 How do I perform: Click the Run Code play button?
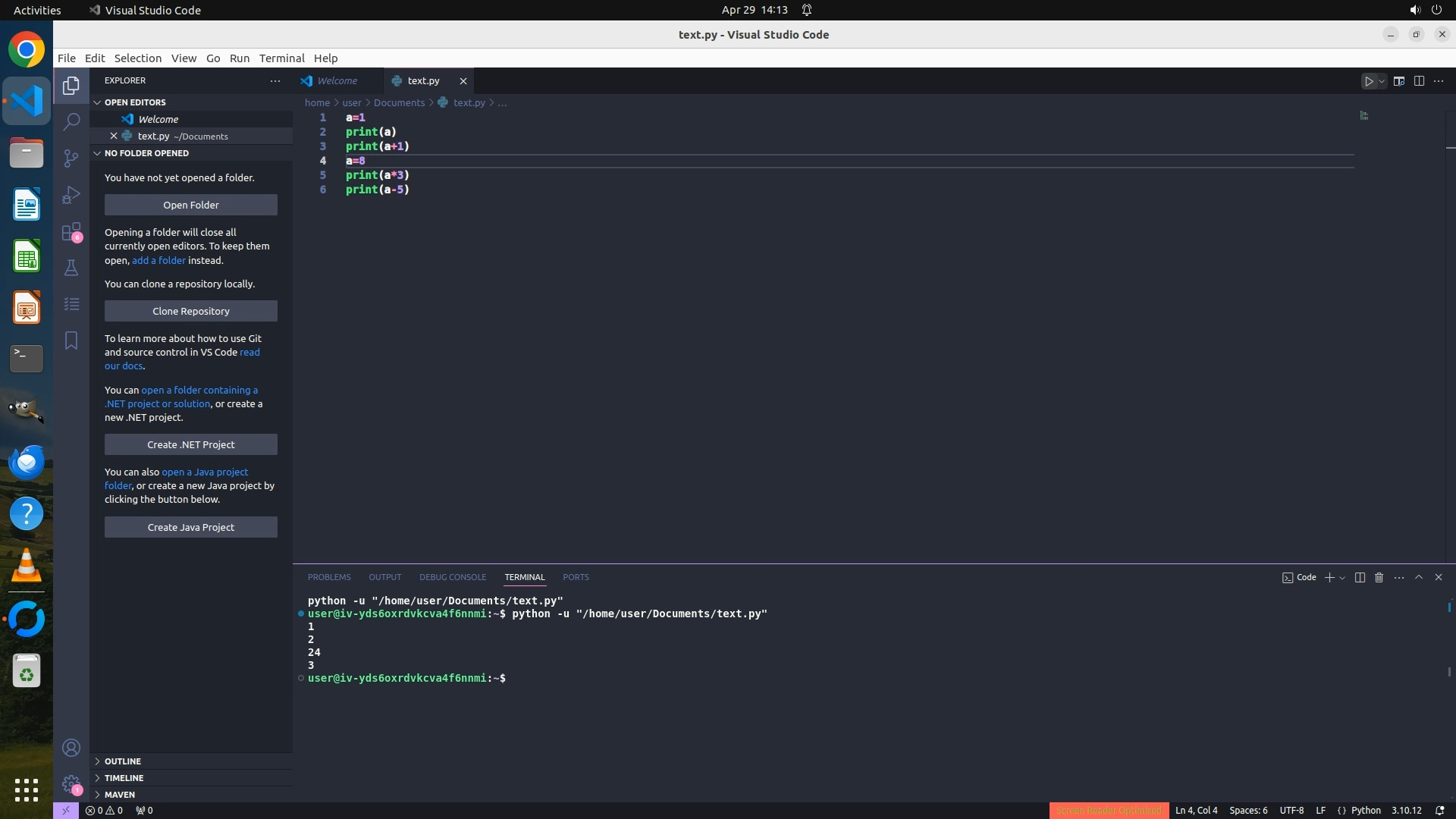point(1369,81)
